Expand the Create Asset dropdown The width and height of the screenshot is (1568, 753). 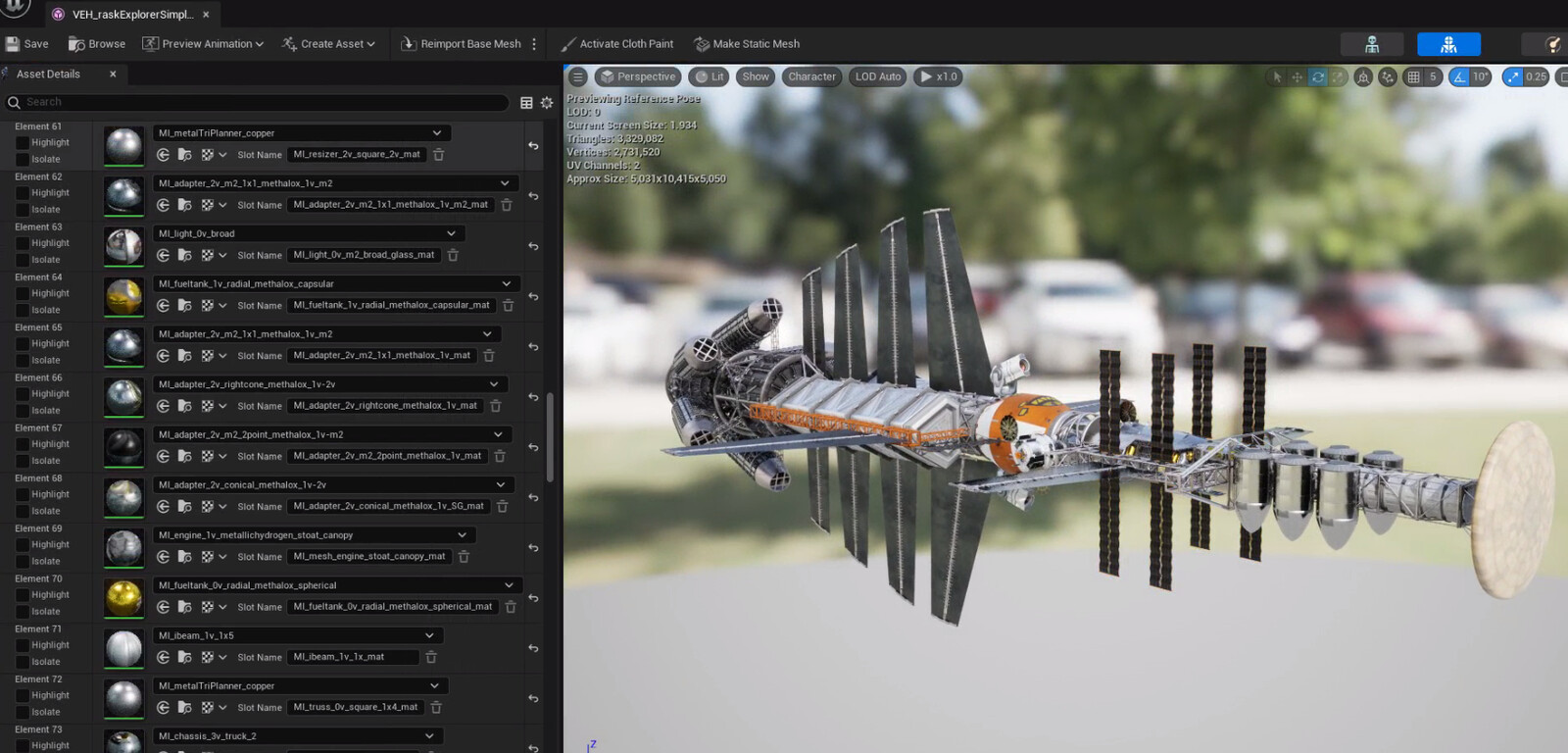pos(328,44)
